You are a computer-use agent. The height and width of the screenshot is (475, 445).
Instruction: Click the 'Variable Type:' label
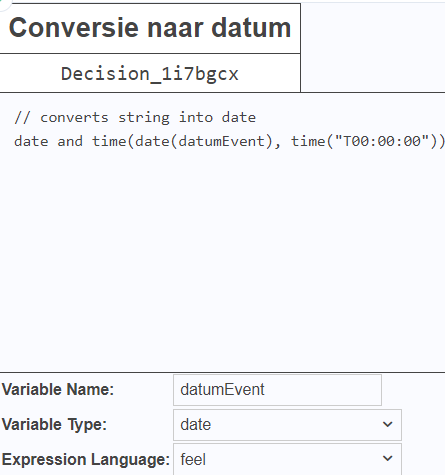click(x=54, y=425)
